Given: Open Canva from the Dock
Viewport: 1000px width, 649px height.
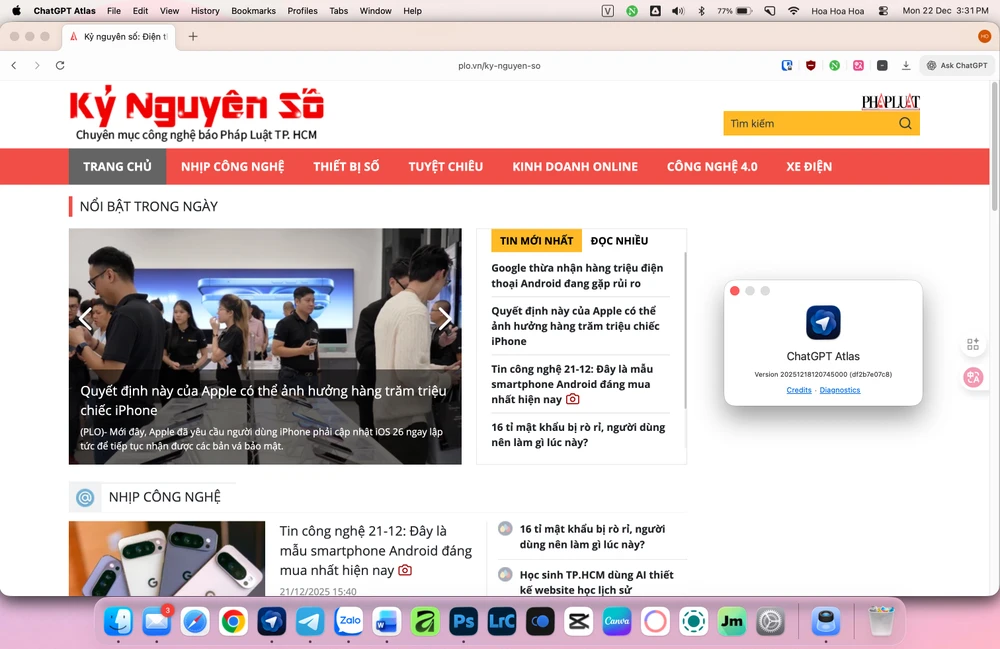Looking at the screenshot, I should tap(617, 621).
